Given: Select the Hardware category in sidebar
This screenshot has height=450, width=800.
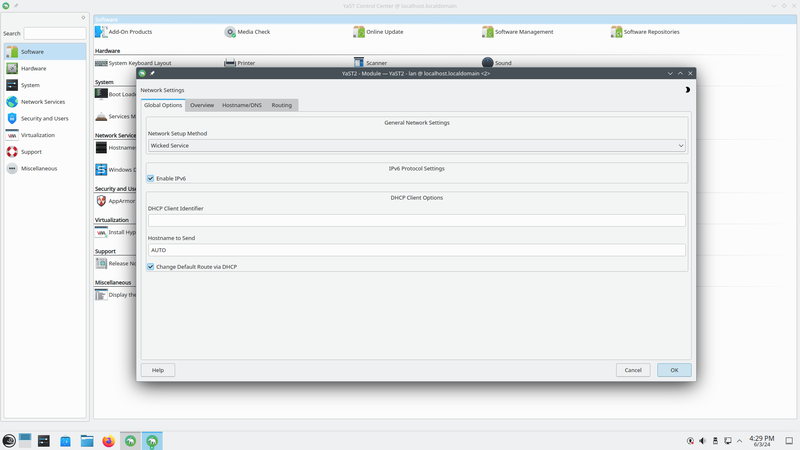Looking at the screenshot, I should 33,68.
